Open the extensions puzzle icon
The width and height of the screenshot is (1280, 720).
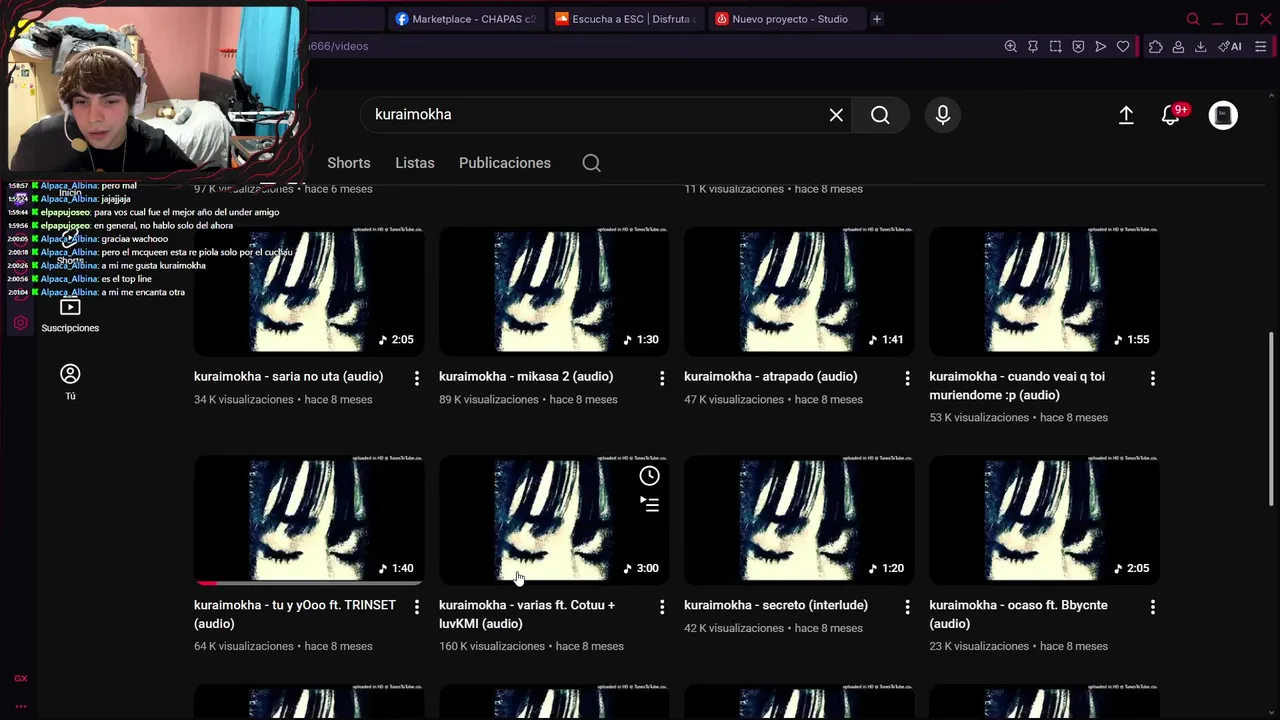pyautogui.click(x=1156, y=46)
